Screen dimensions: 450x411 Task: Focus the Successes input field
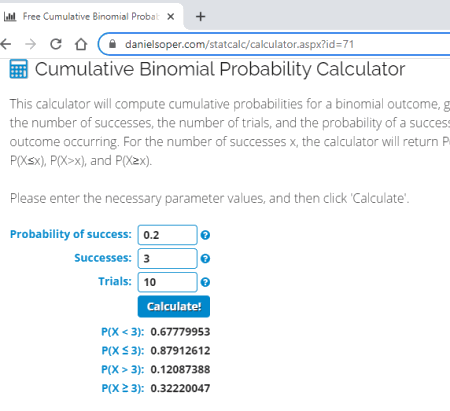167,258
